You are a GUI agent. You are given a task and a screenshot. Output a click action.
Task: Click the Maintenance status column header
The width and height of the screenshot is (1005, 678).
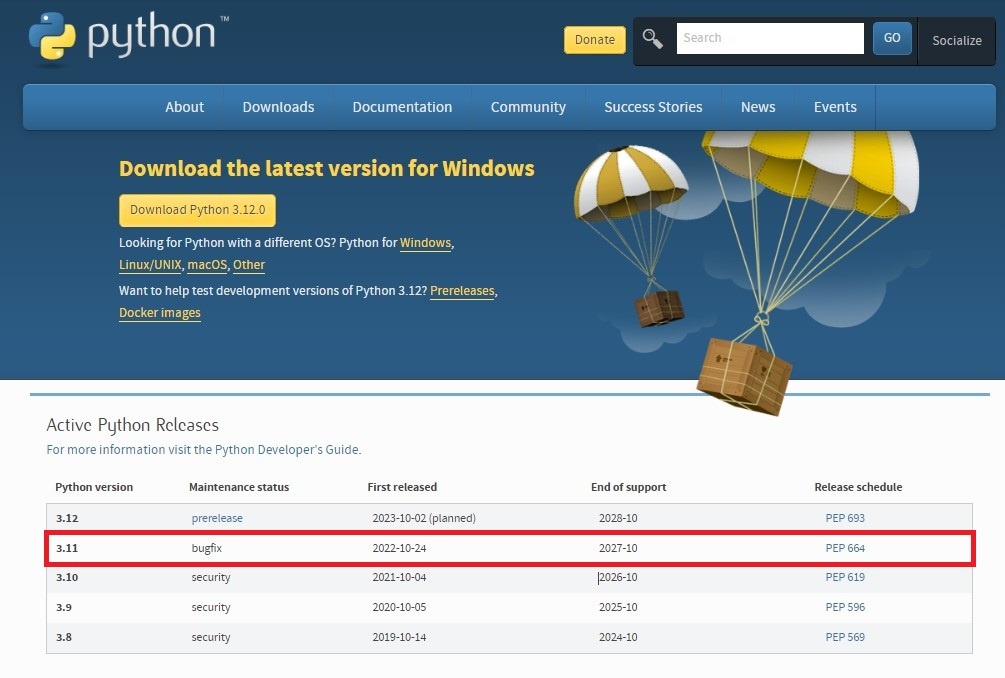pyautogui.click(x=238, y=487)
